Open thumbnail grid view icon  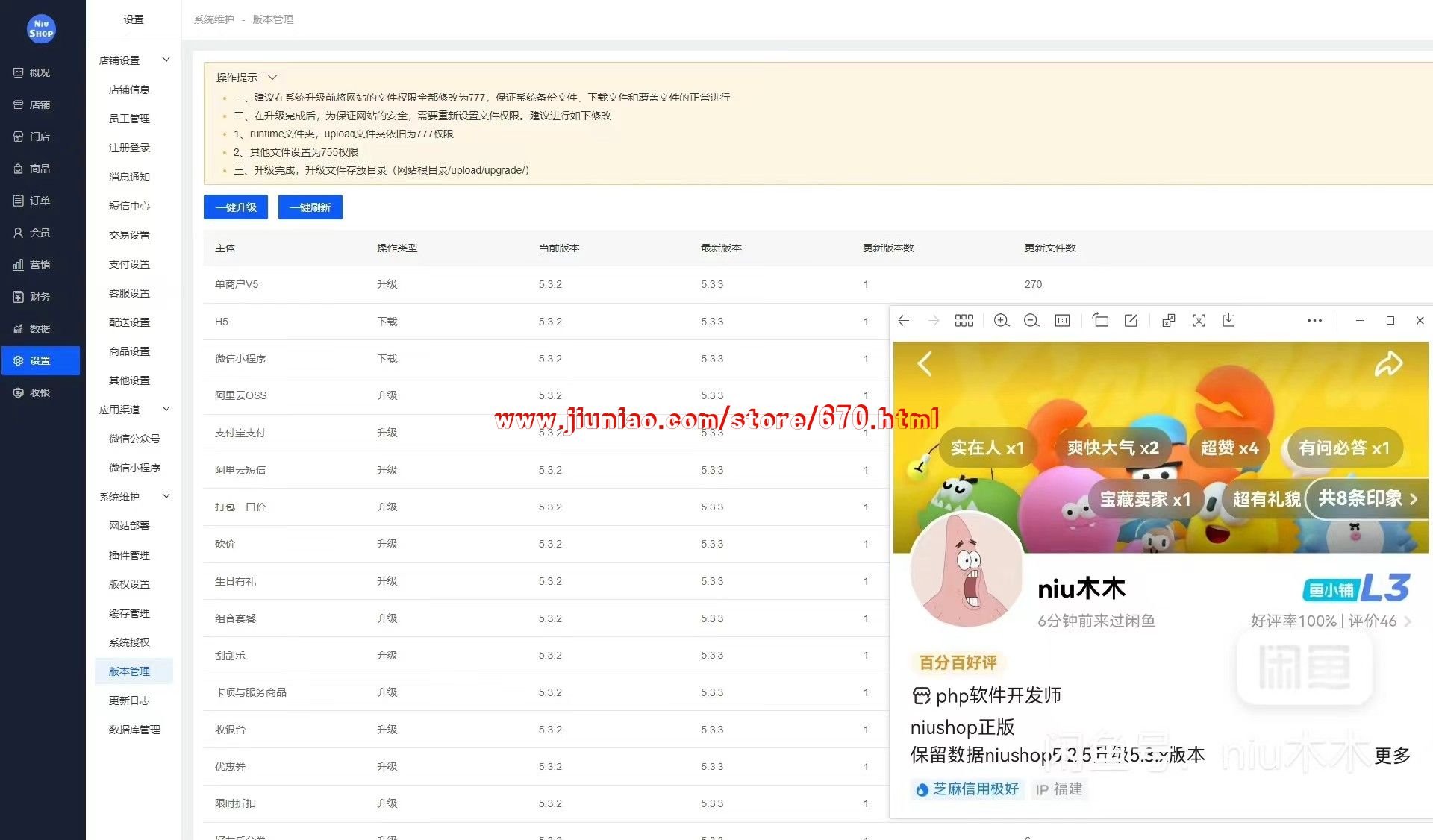tap(964, 321)
